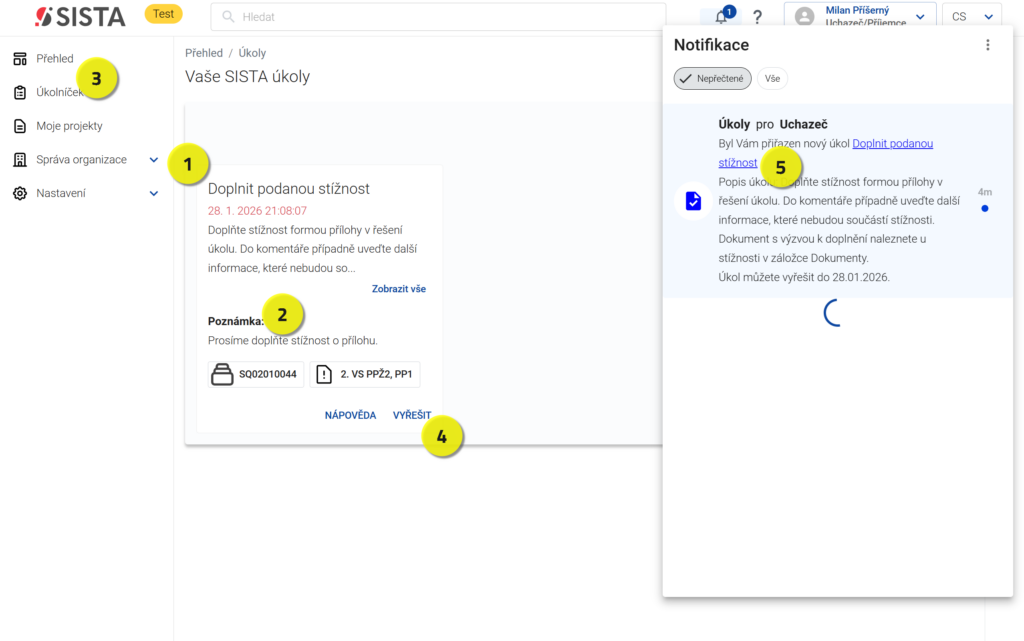Expand the Správa organizace submenu
Viewport: 1024px width, 641px height.
point(153,160)
